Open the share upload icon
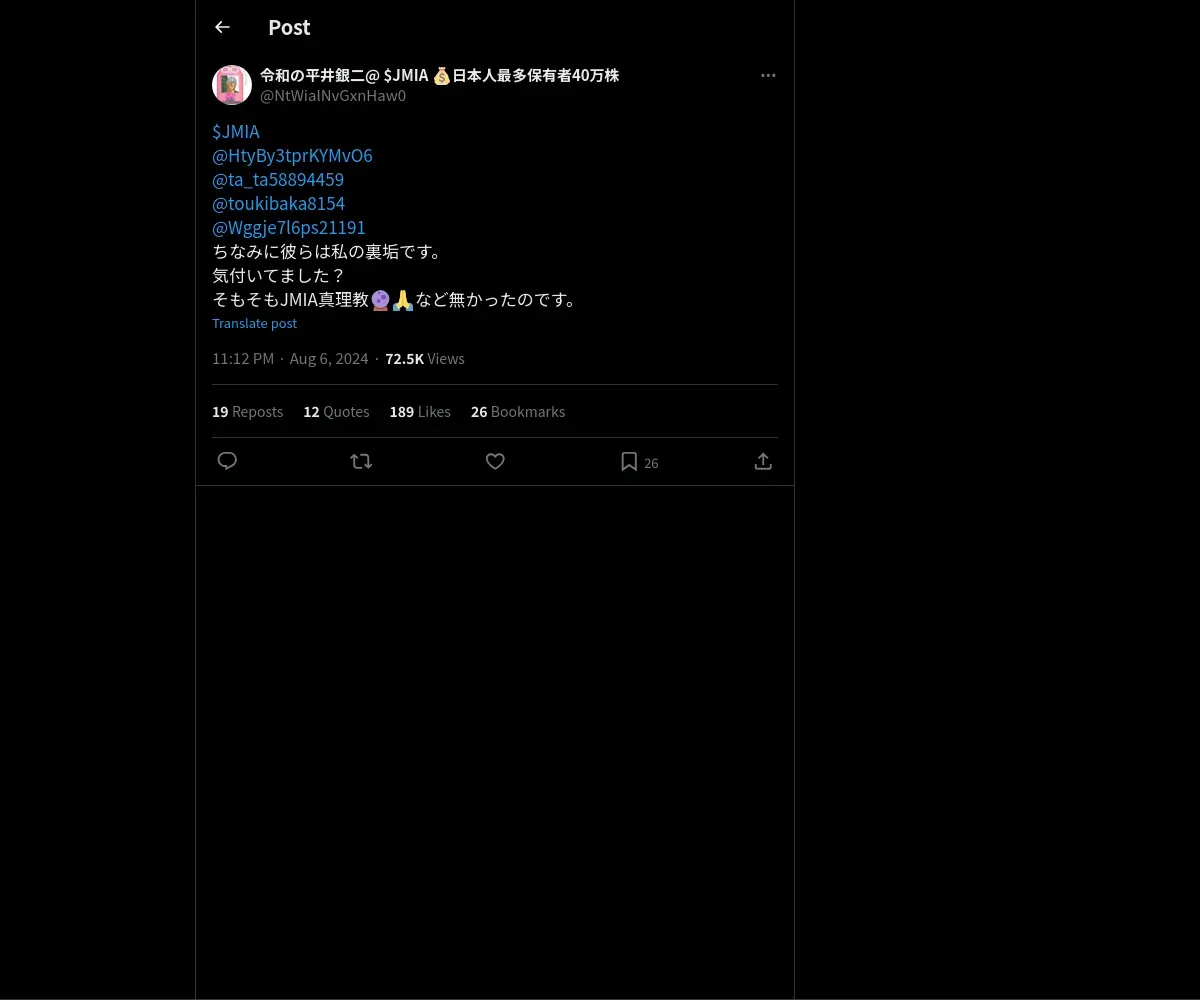The height and width of the screenshot is (1000, 1200). click(x=763, y=461)
